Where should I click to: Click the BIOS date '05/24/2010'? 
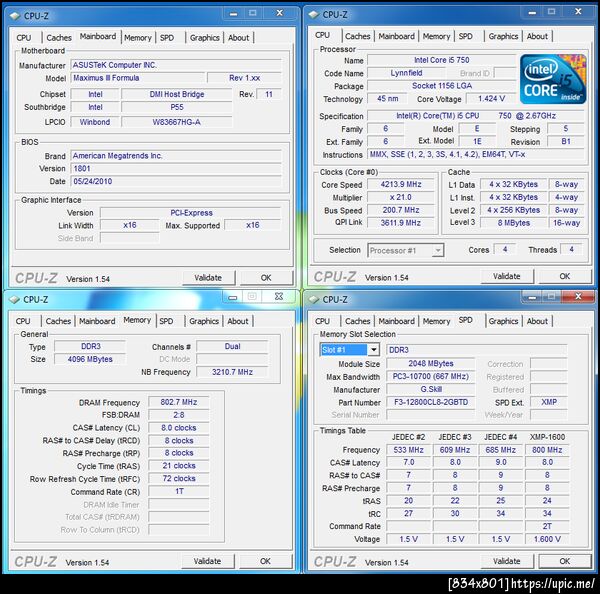pyautogui.click(x=176, y=181)
